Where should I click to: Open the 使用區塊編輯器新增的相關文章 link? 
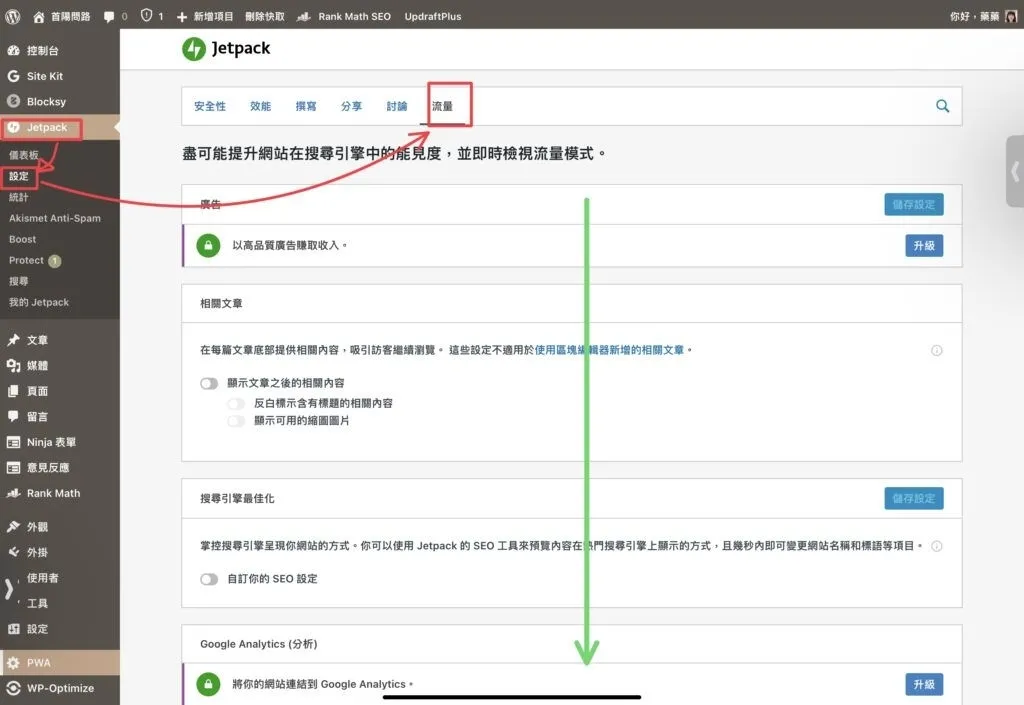tap(609, 351)
